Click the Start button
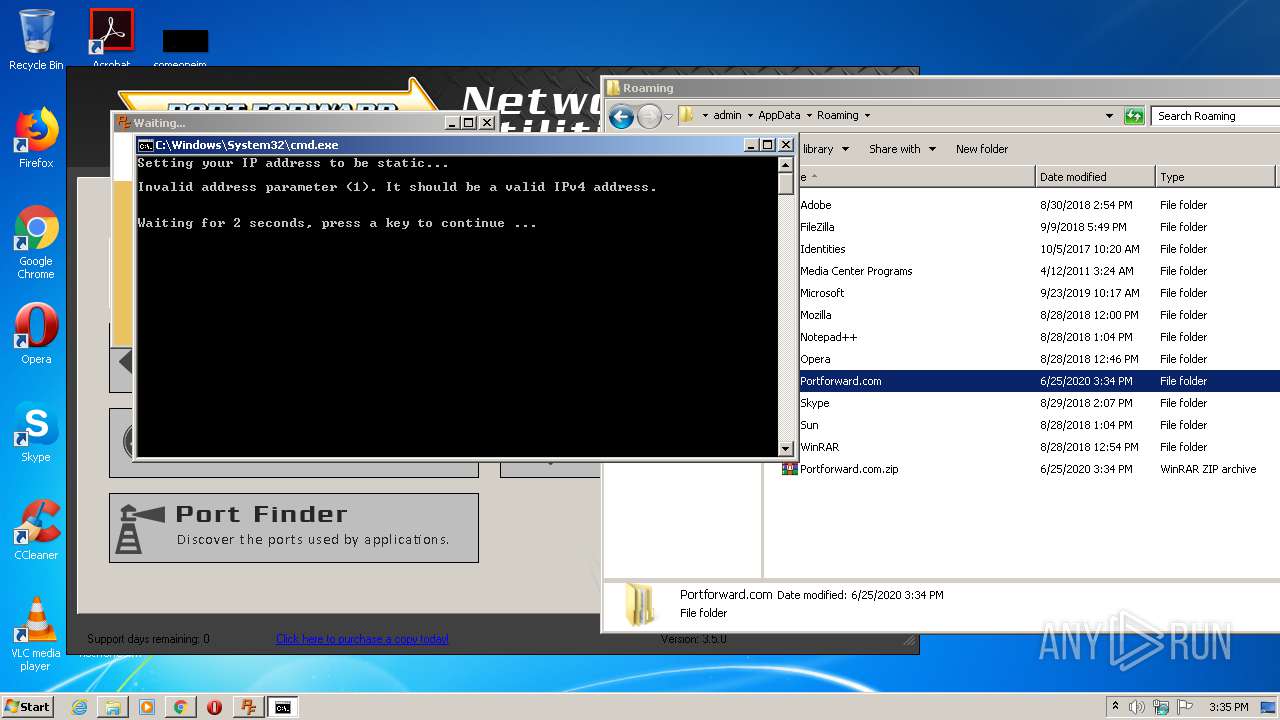The image size is (1280, 720). 27,707
